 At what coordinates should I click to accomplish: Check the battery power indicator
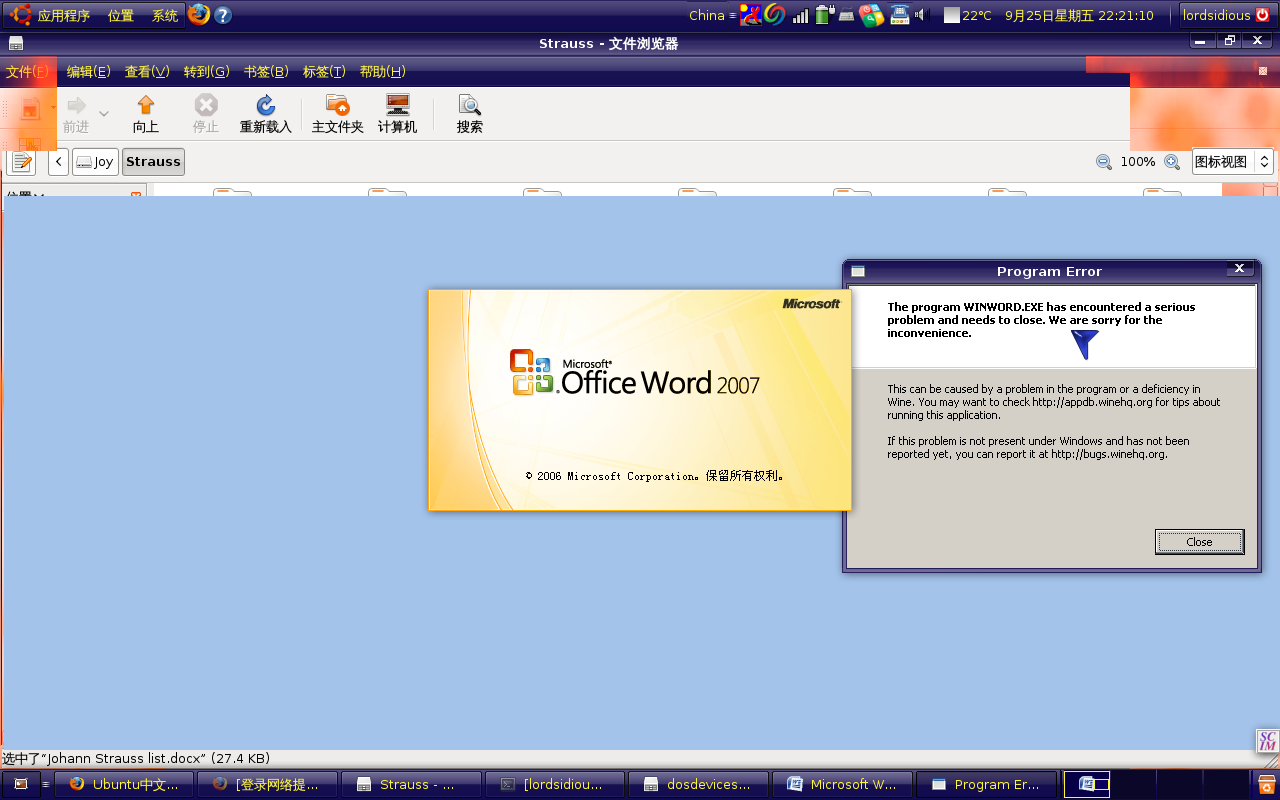point(824,15)
